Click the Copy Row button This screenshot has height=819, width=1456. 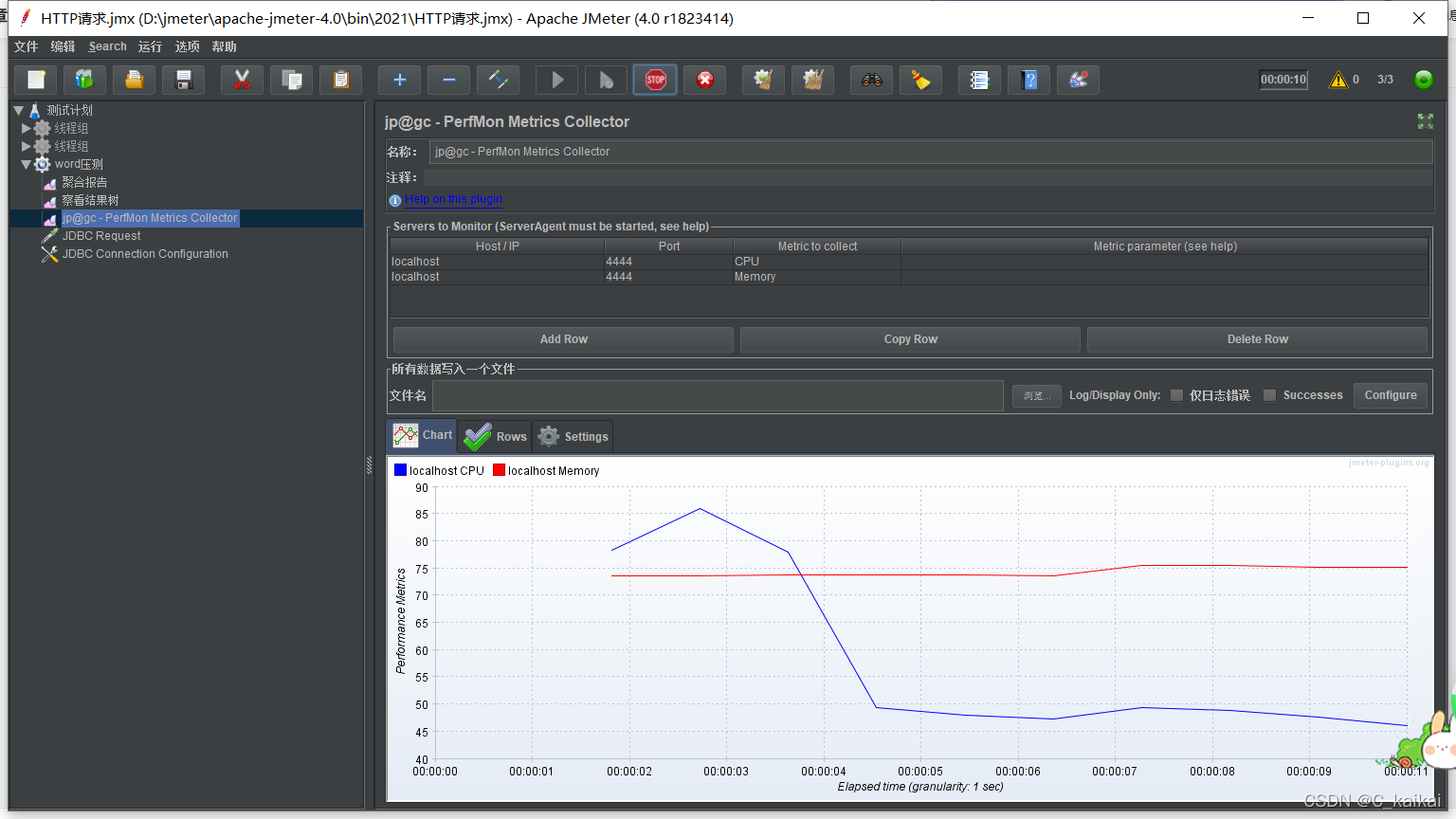point(910,339)
